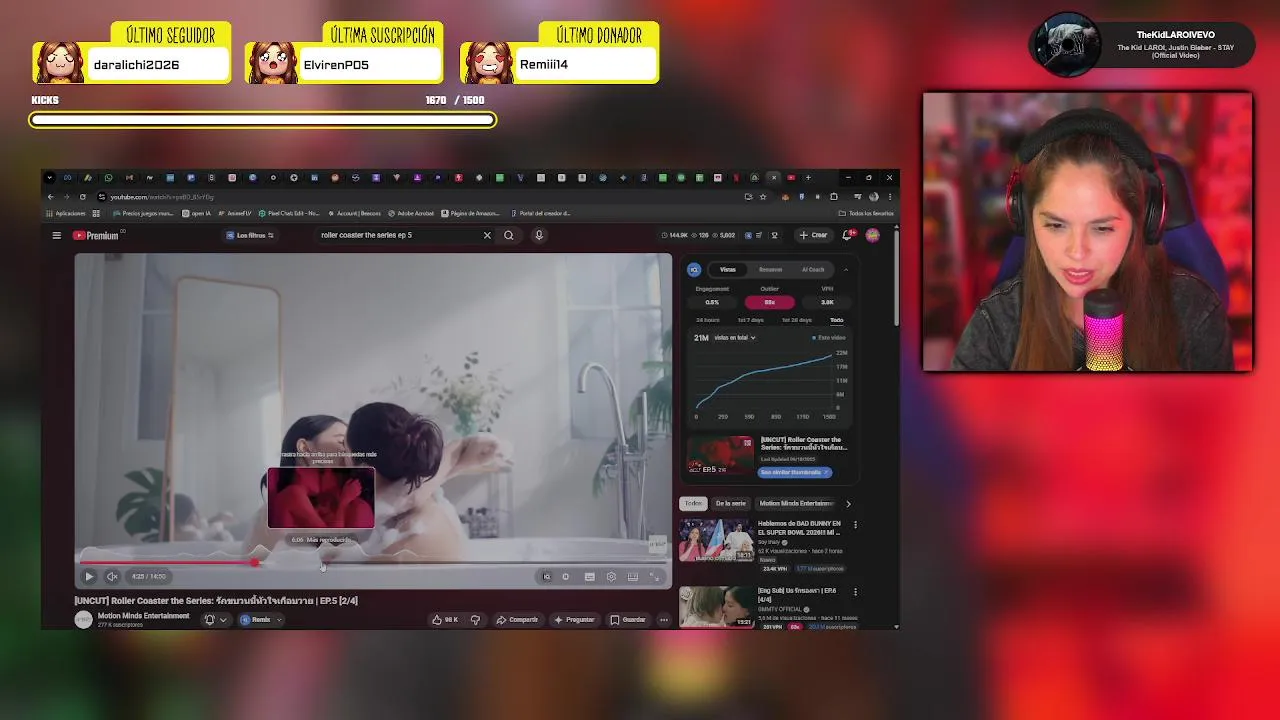The height and width of the screenshot is (720, 1280).
Task: Run search with the magnifier button
Action: 508,235
